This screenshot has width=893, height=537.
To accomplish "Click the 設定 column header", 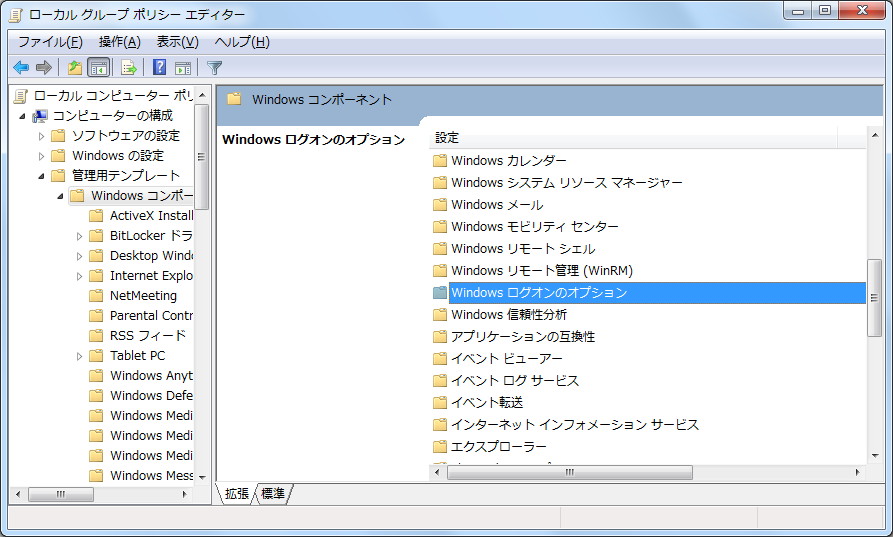I will (x=633, y=138).
